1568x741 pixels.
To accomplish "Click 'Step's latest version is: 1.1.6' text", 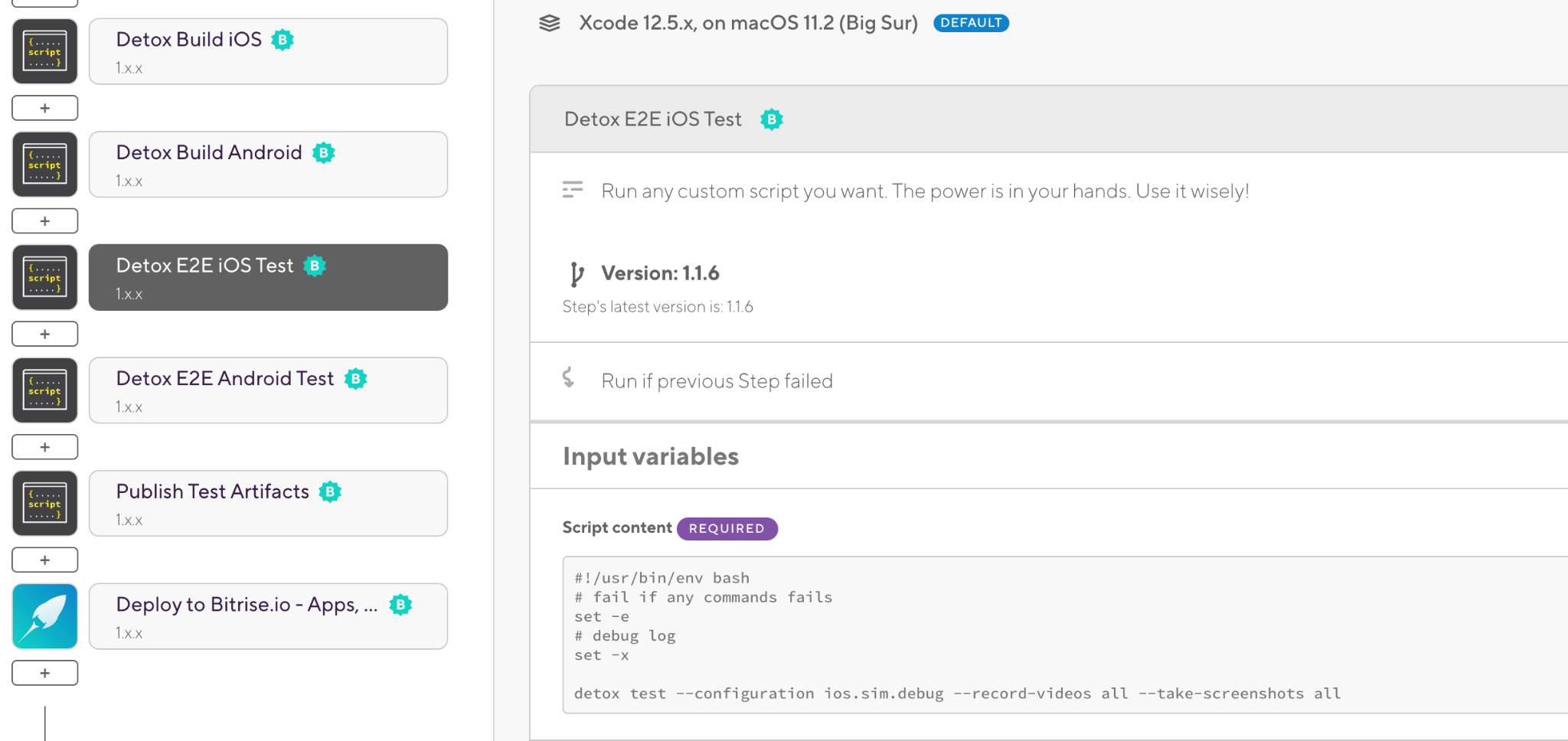I will click(x=658, y=307).
